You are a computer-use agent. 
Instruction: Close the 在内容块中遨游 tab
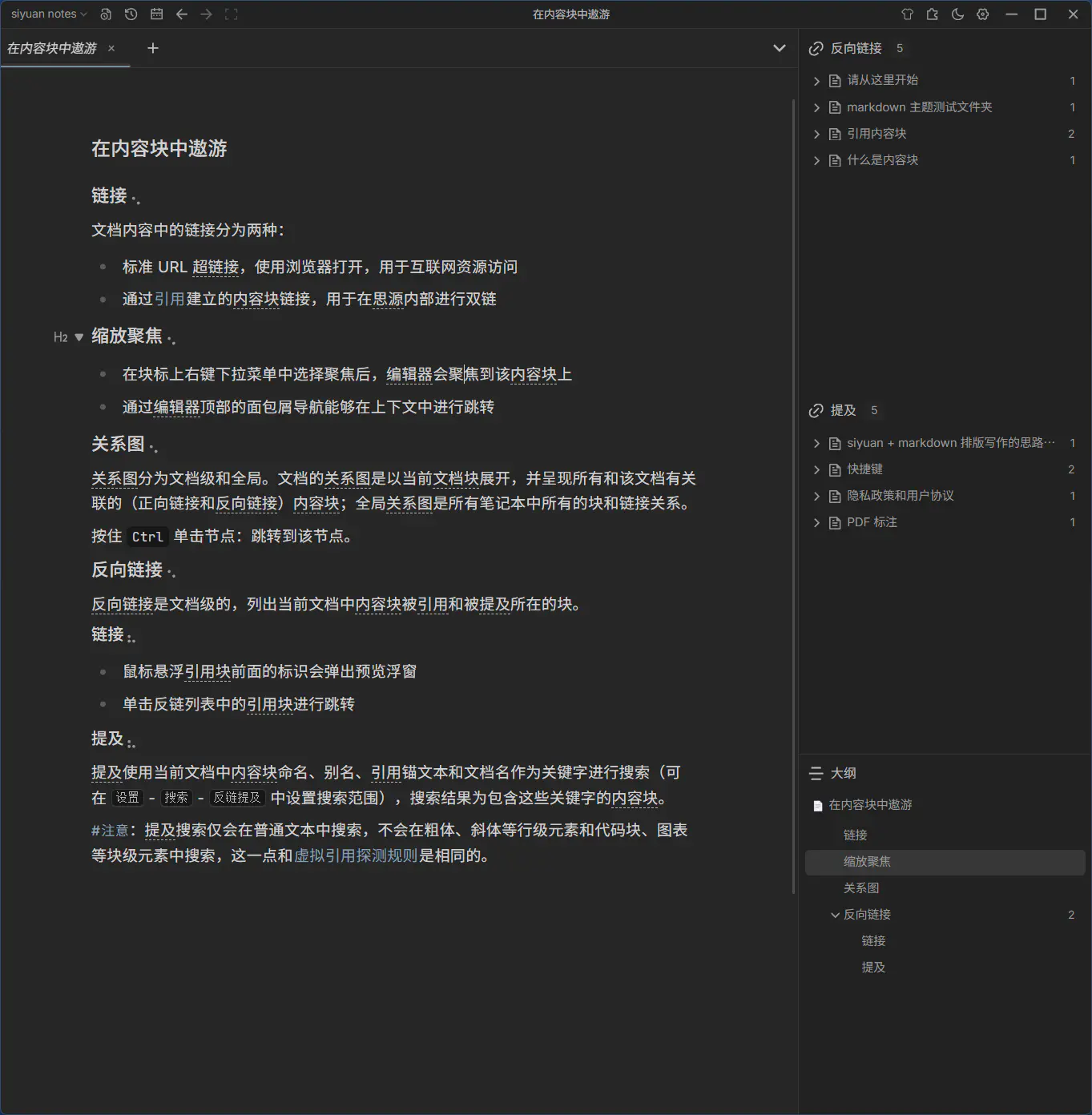click(111, 48)
